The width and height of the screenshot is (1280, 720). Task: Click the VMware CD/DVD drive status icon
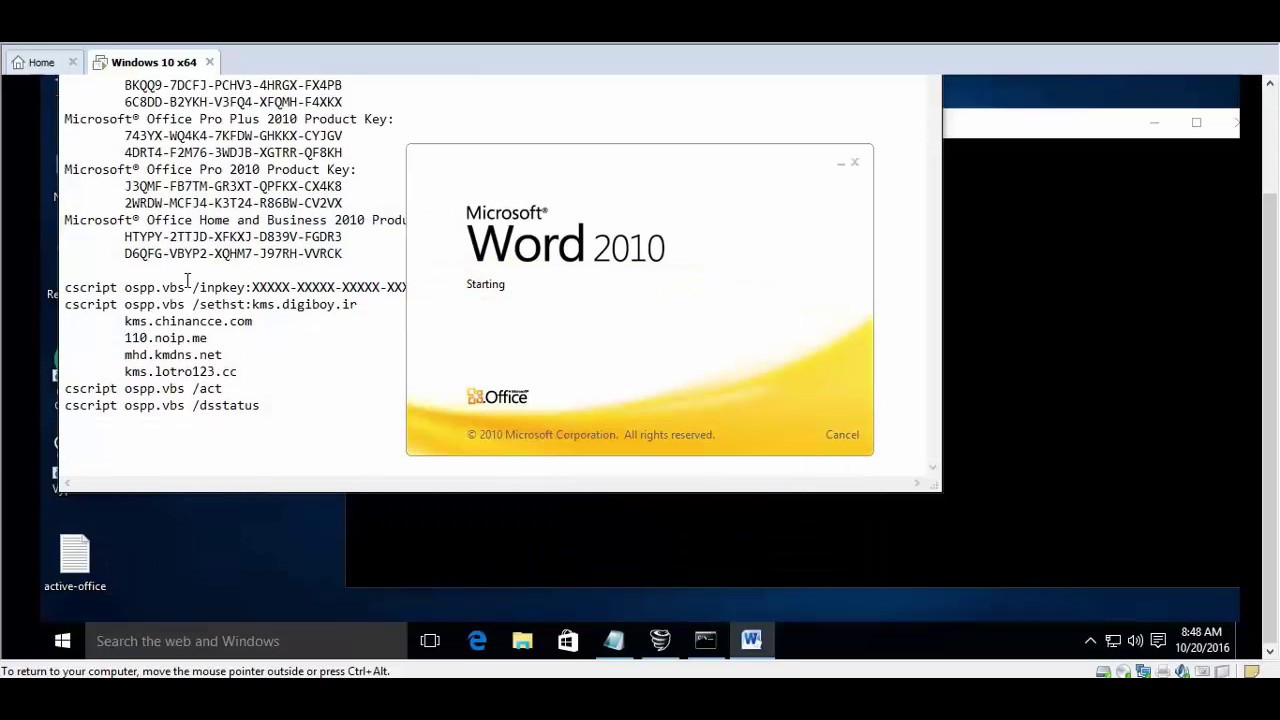pos(1123,672)
